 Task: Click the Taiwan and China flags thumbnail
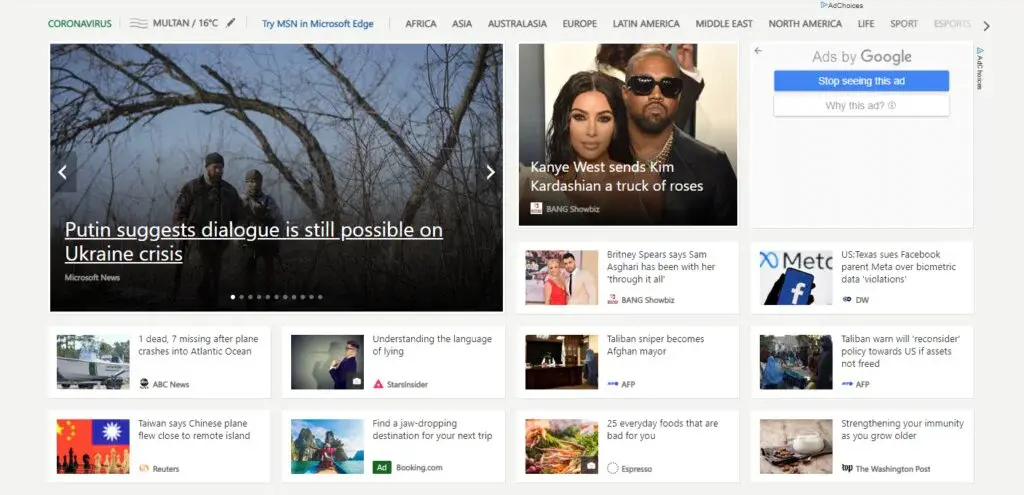click(x=93, y=446)
